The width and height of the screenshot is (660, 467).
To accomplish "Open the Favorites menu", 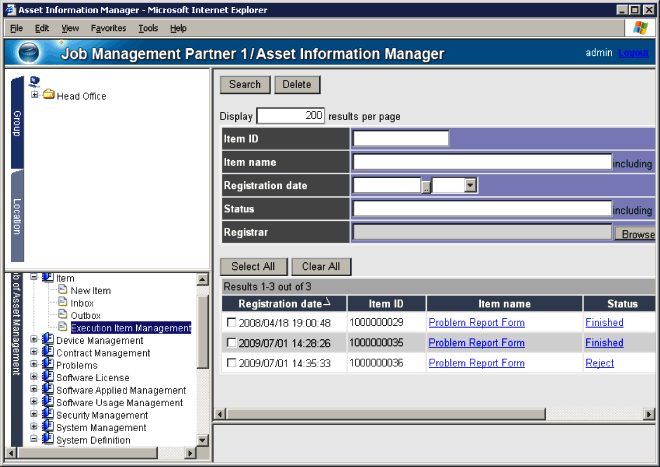I will pos(108,28).
